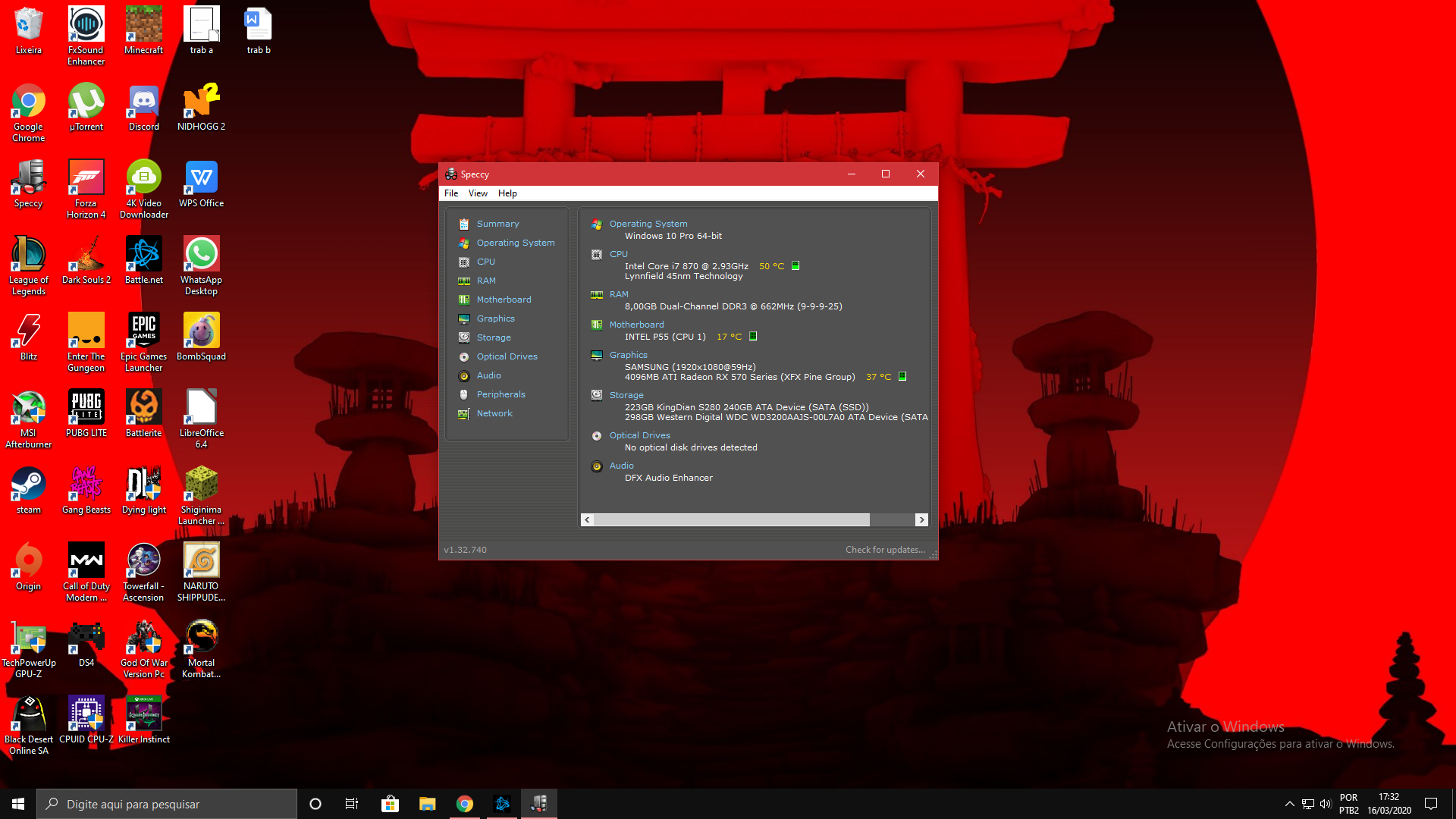
Task: Show hidden system tray icons
Action: pos(1289,804)
